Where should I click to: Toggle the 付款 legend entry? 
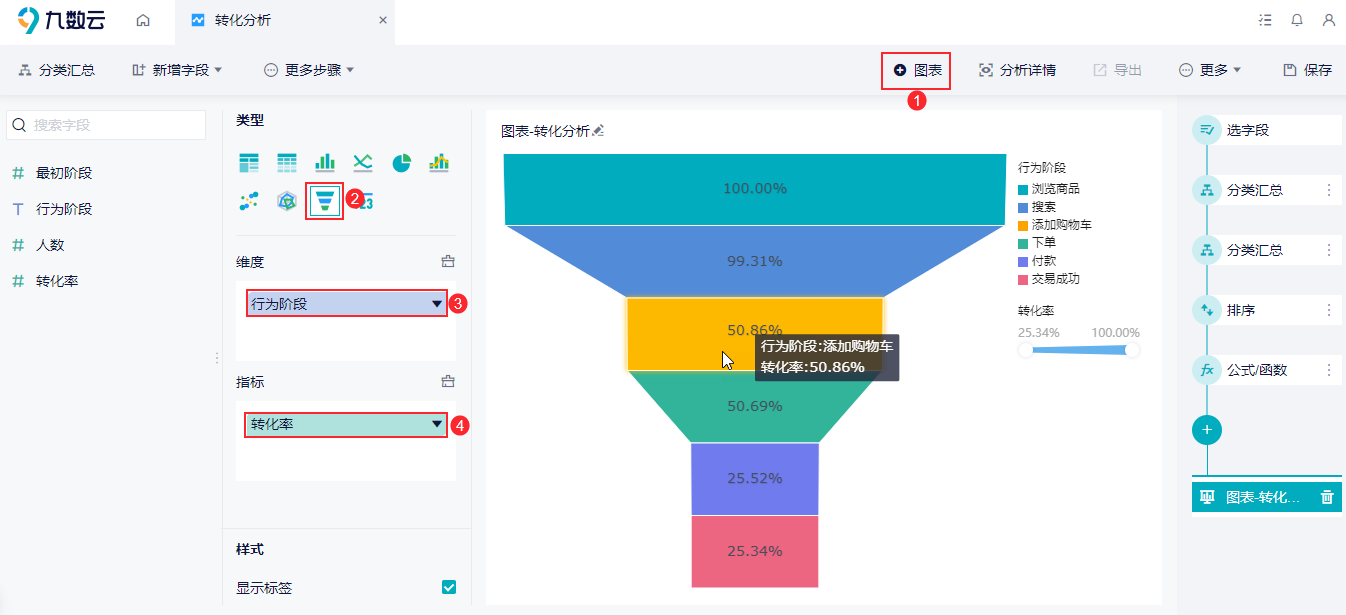point(1043,261)
